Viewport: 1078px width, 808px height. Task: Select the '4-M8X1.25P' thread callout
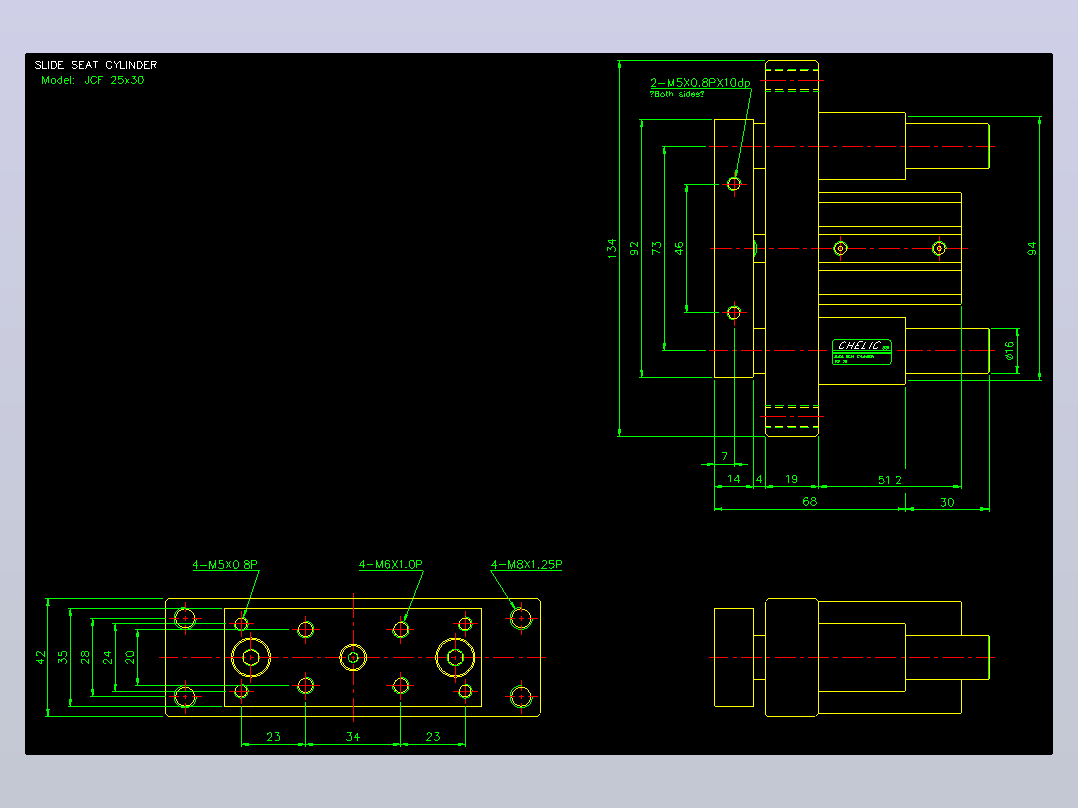[x=526, y=565]
